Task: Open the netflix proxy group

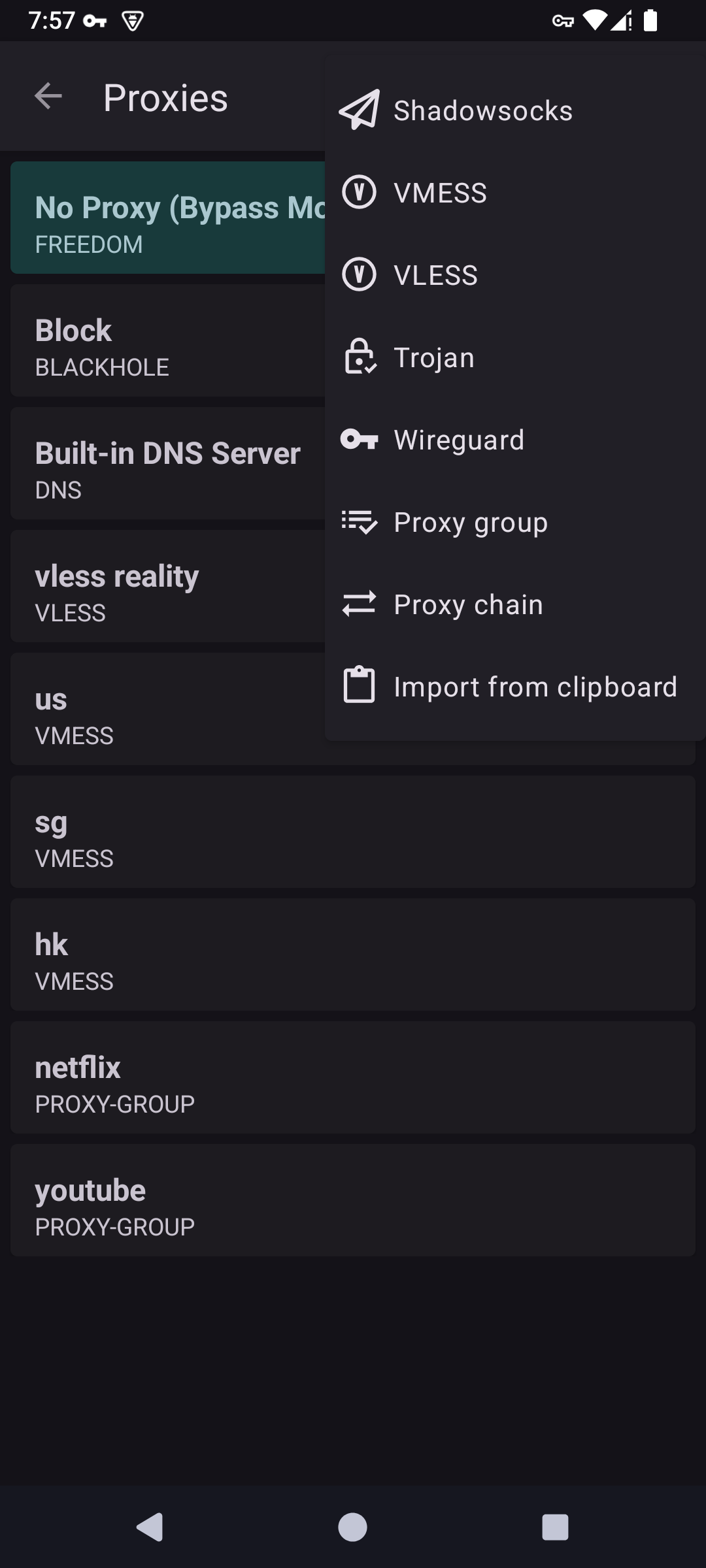Action: (353, 1077)
